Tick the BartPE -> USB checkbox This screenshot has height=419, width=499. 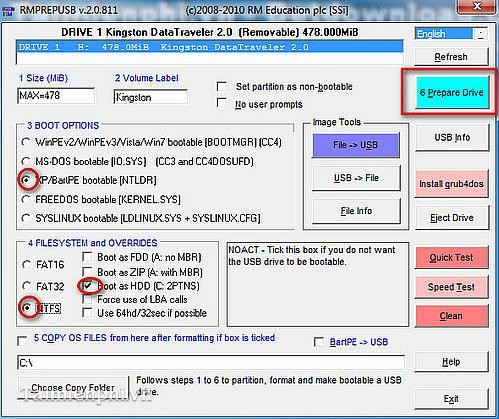coord(319,342)
